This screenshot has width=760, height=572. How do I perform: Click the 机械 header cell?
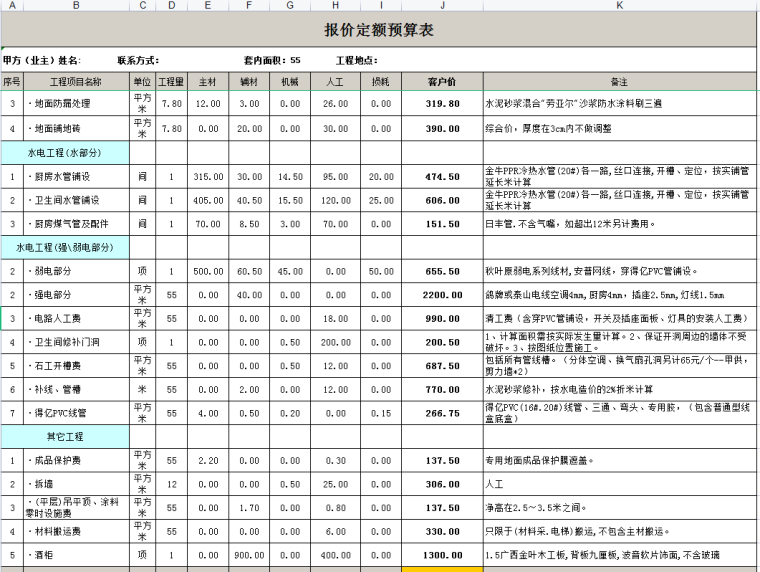coord(290,82)
